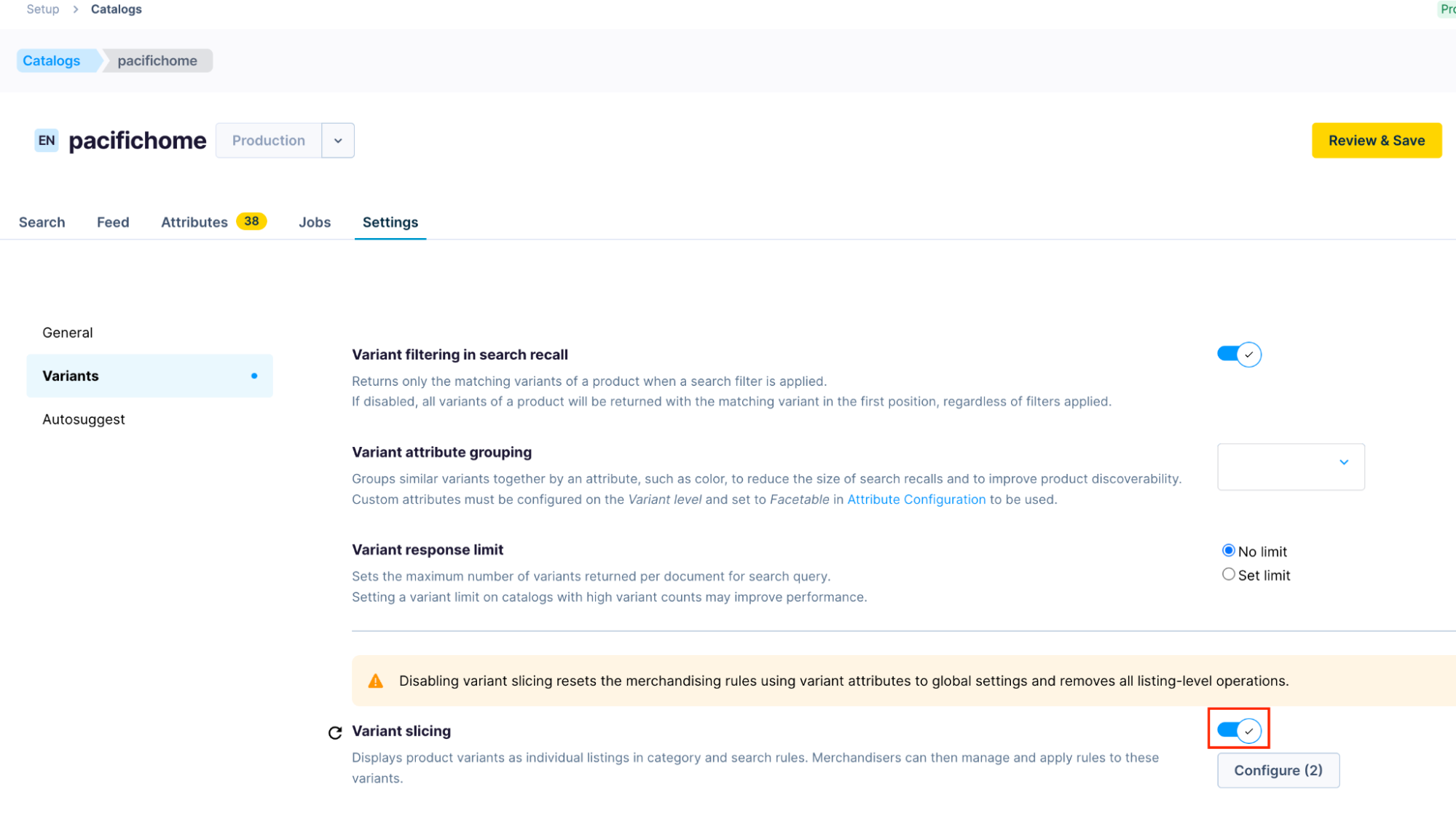Expand the Variant attribute grouping dropdown
The height and width of the screenshot is (816, 1456).
point(1291,466)
